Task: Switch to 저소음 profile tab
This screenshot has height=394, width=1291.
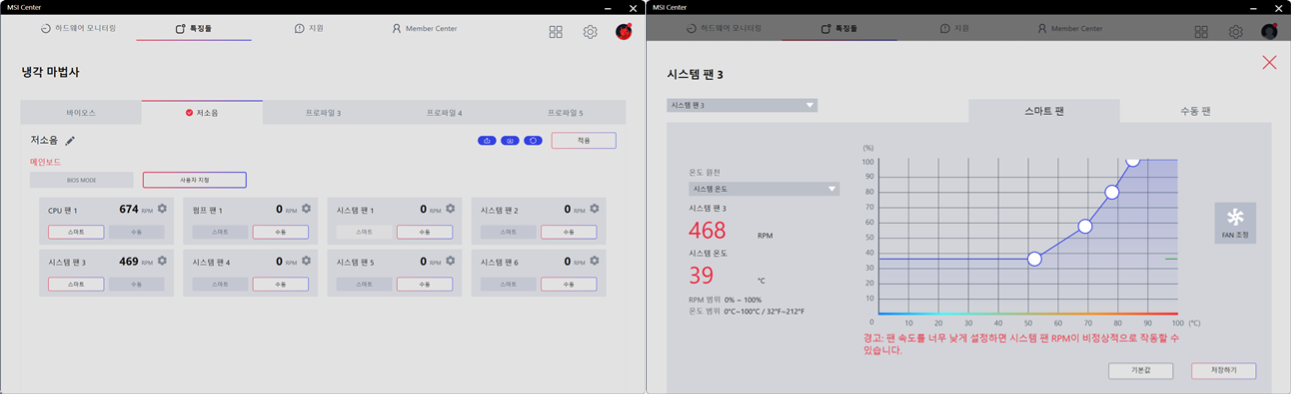Action: [202, 112]
